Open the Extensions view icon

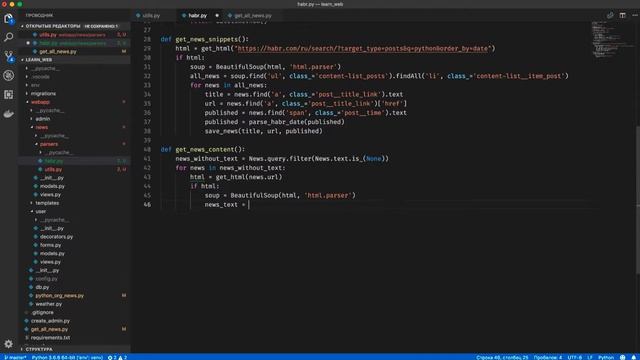coord(9,94)
